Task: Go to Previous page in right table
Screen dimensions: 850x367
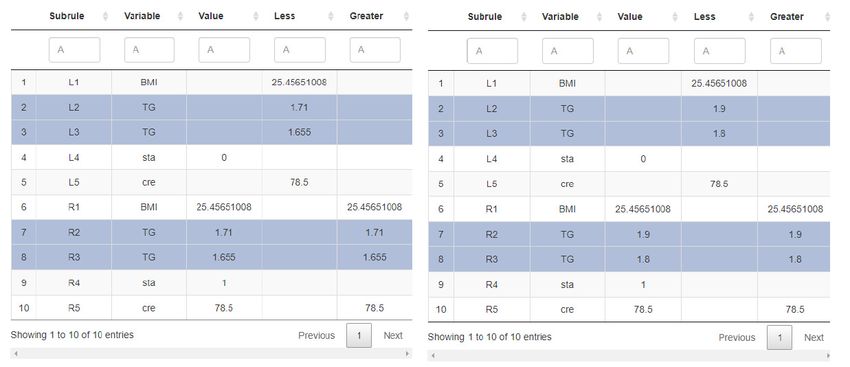Action: [737, 337]
